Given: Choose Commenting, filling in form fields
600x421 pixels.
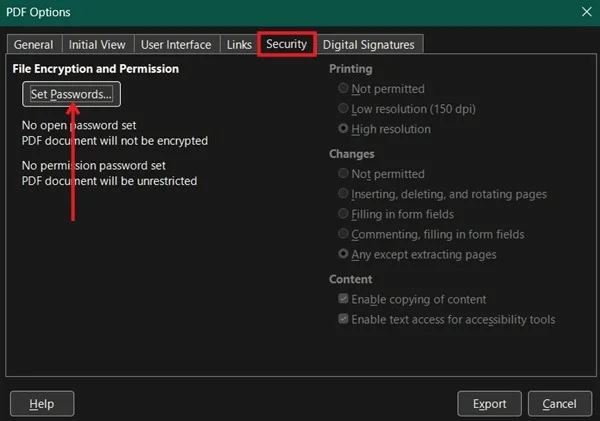Looking at the screenshot, I should click(x=344, y=234).
